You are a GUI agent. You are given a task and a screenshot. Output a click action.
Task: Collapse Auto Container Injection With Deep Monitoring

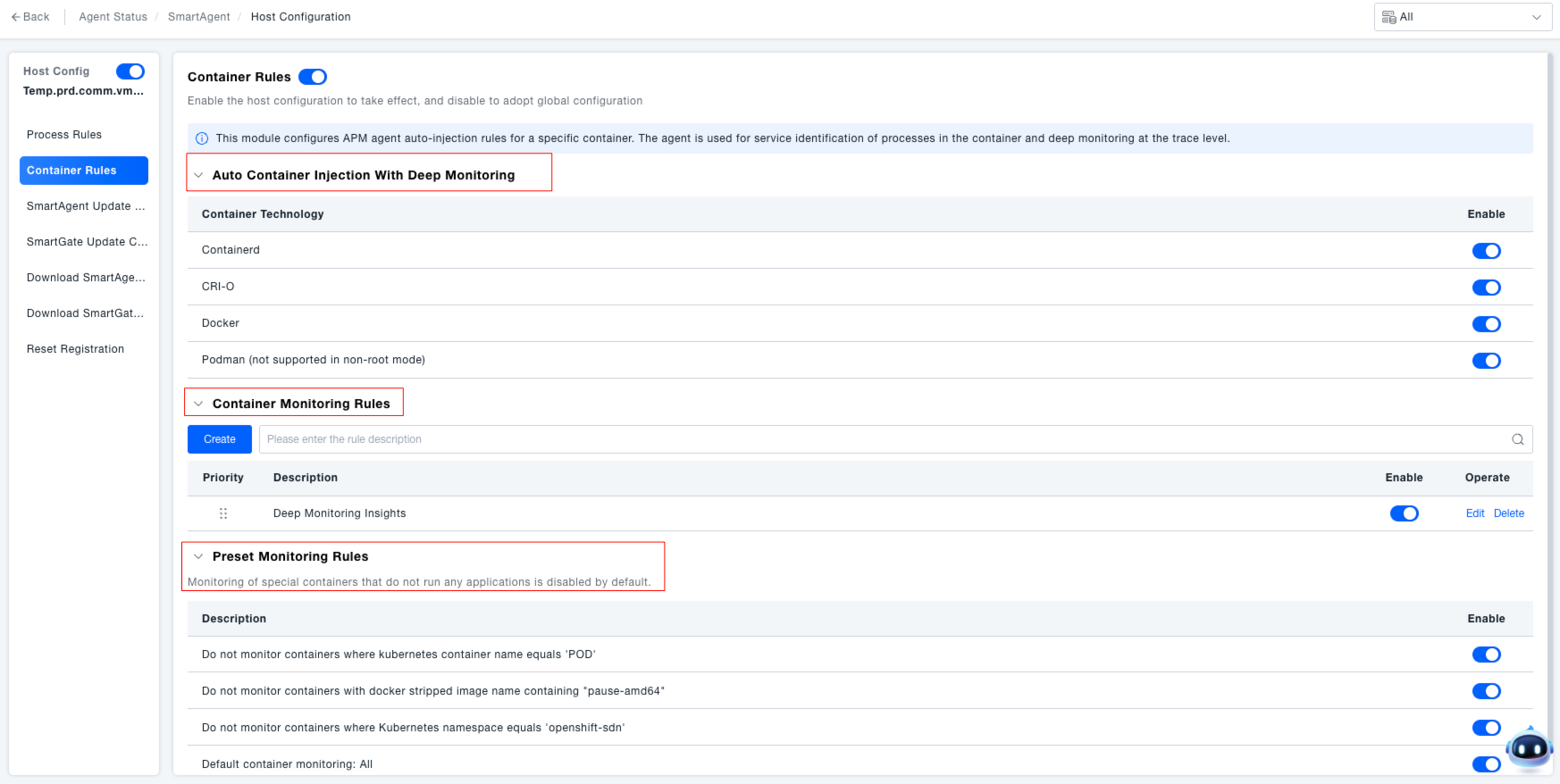click(198, 175)
